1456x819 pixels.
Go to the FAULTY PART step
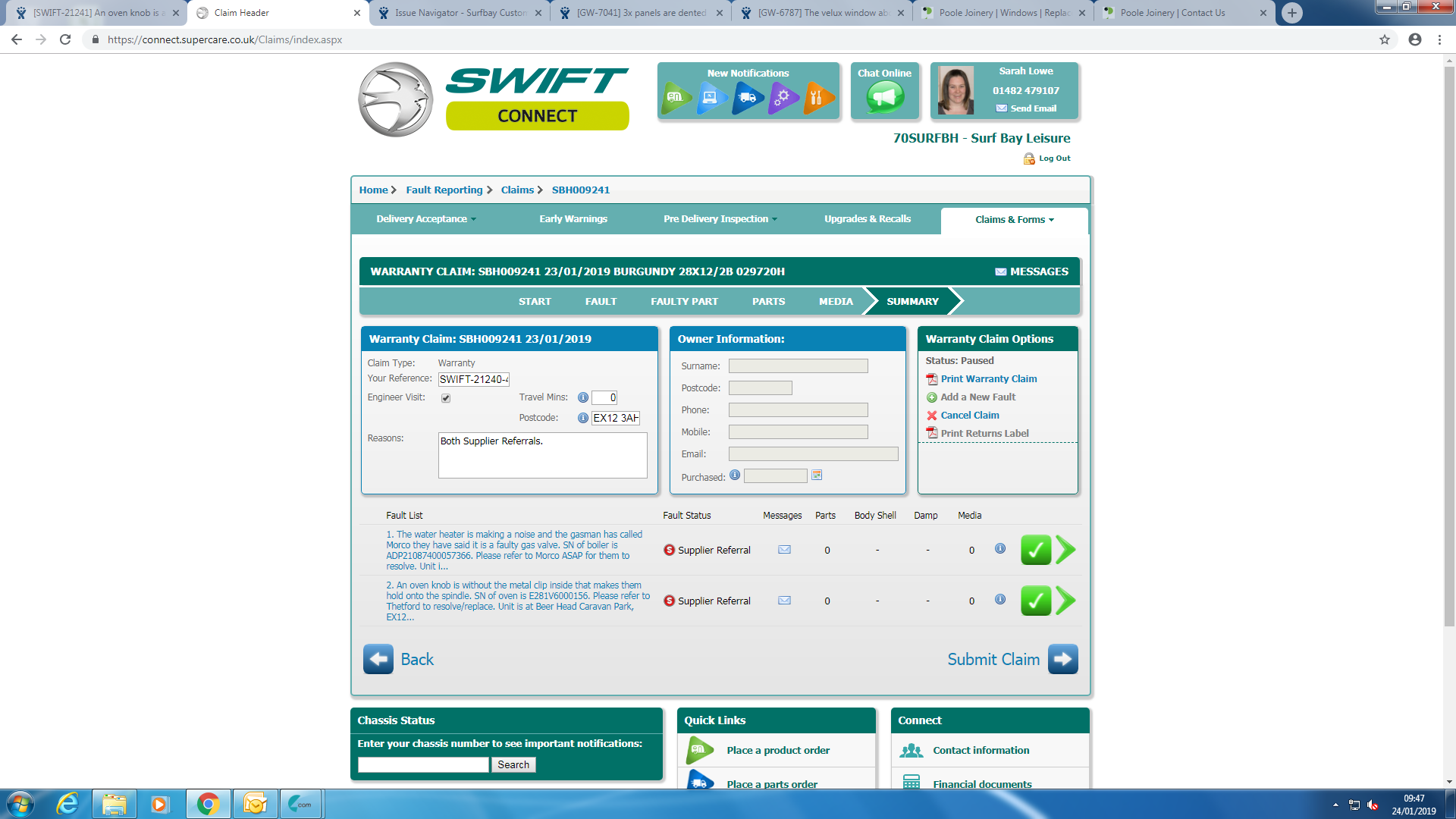[x=684, y=302]
